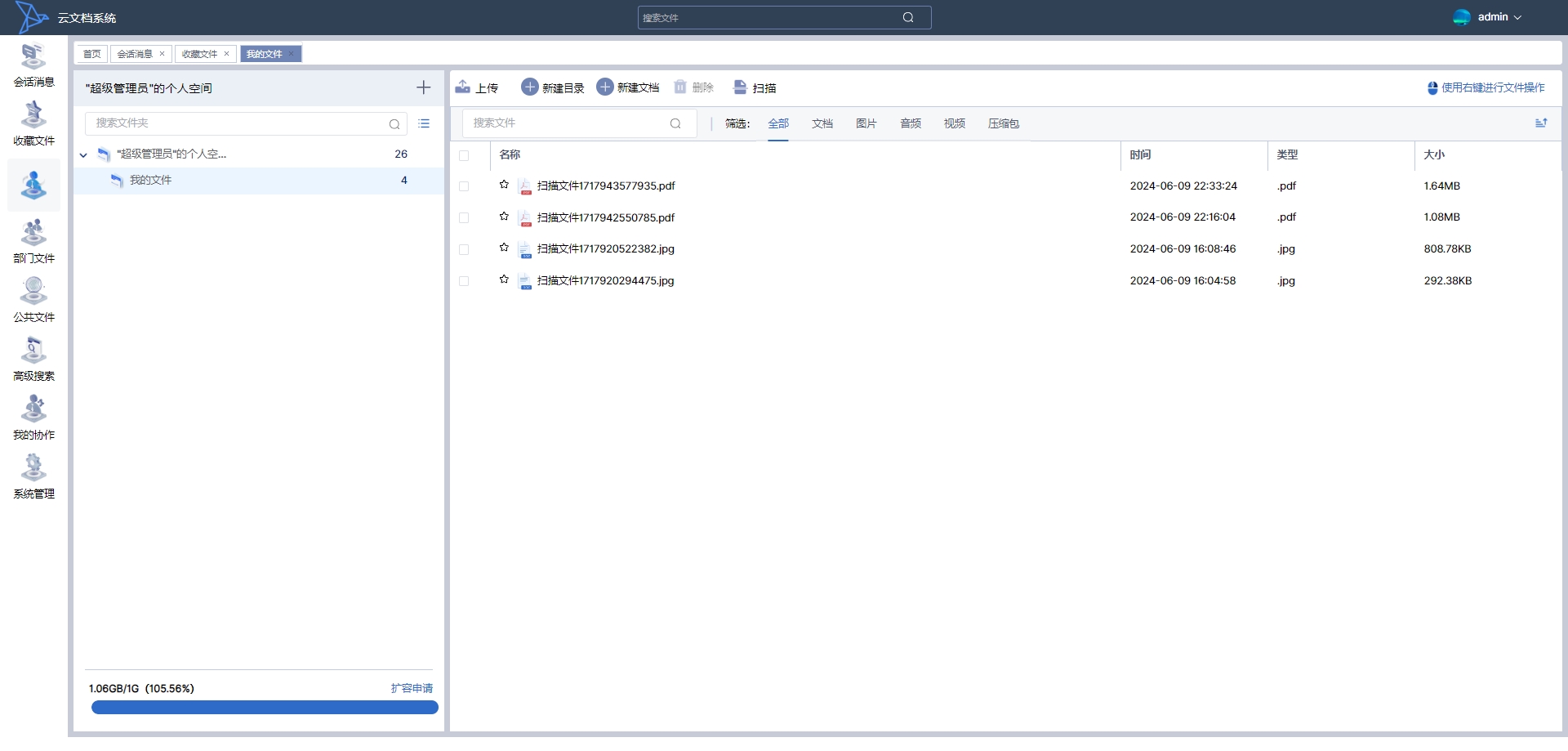Filter by 全部
The width and height of the screenshot is (1568, 751).
778,123
